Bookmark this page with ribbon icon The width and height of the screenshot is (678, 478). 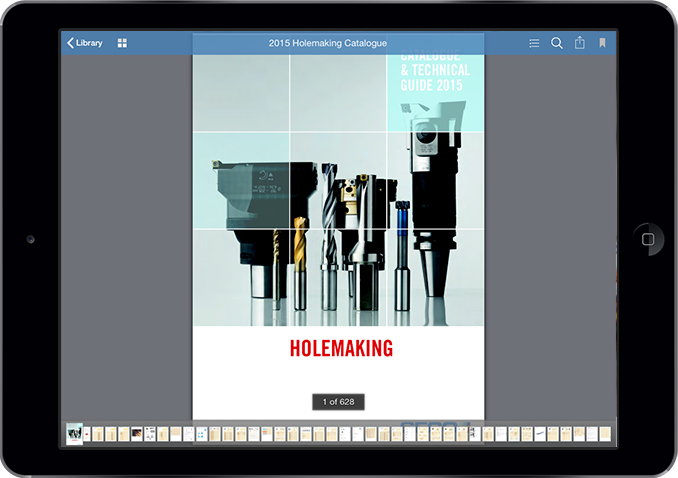pos(602,42)
